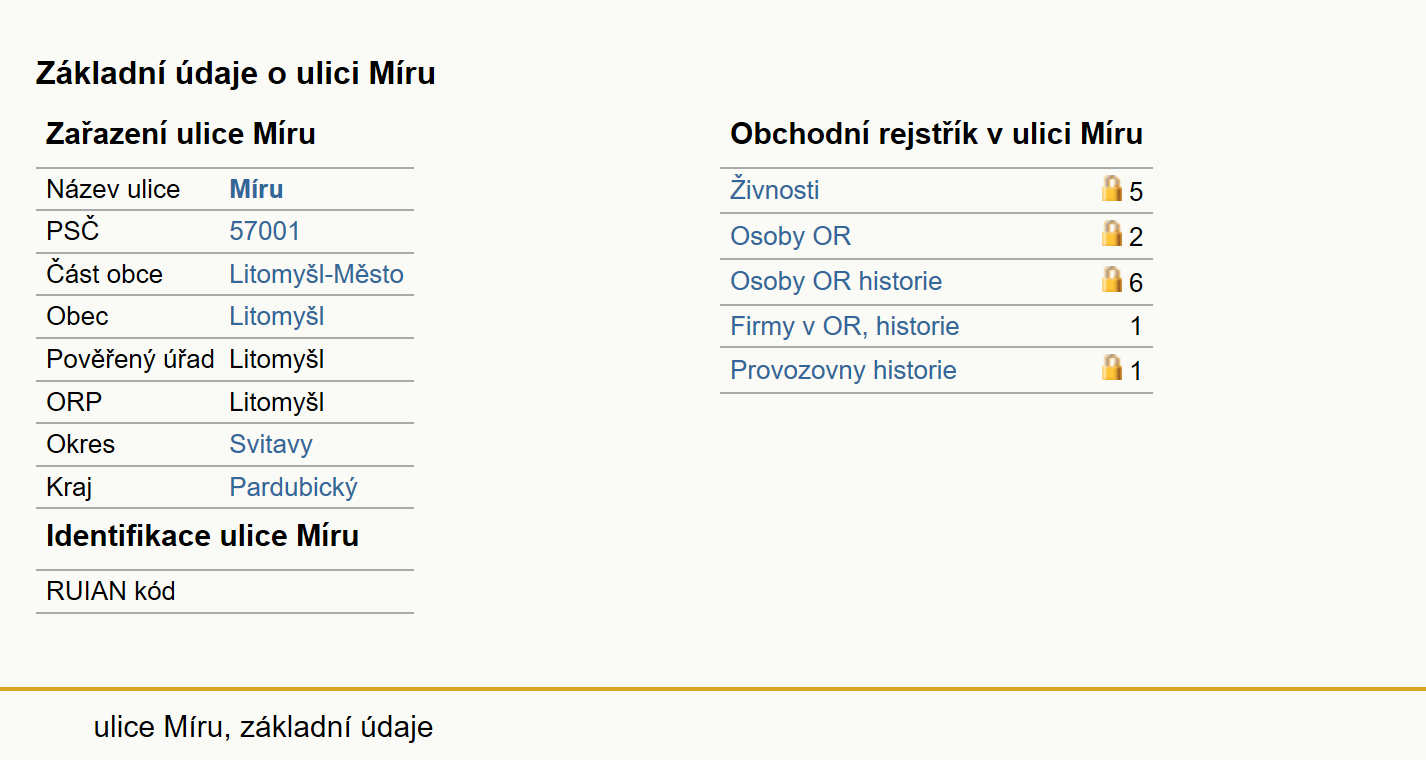Open the Litomyšl-Město district link
The width and height of the screenshot is (1426, 760).
316,274
